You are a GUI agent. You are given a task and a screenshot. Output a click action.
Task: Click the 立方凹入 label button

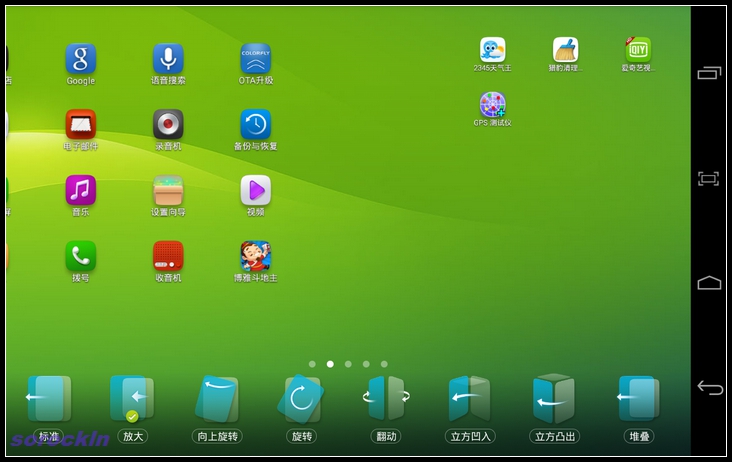[470, 436]
